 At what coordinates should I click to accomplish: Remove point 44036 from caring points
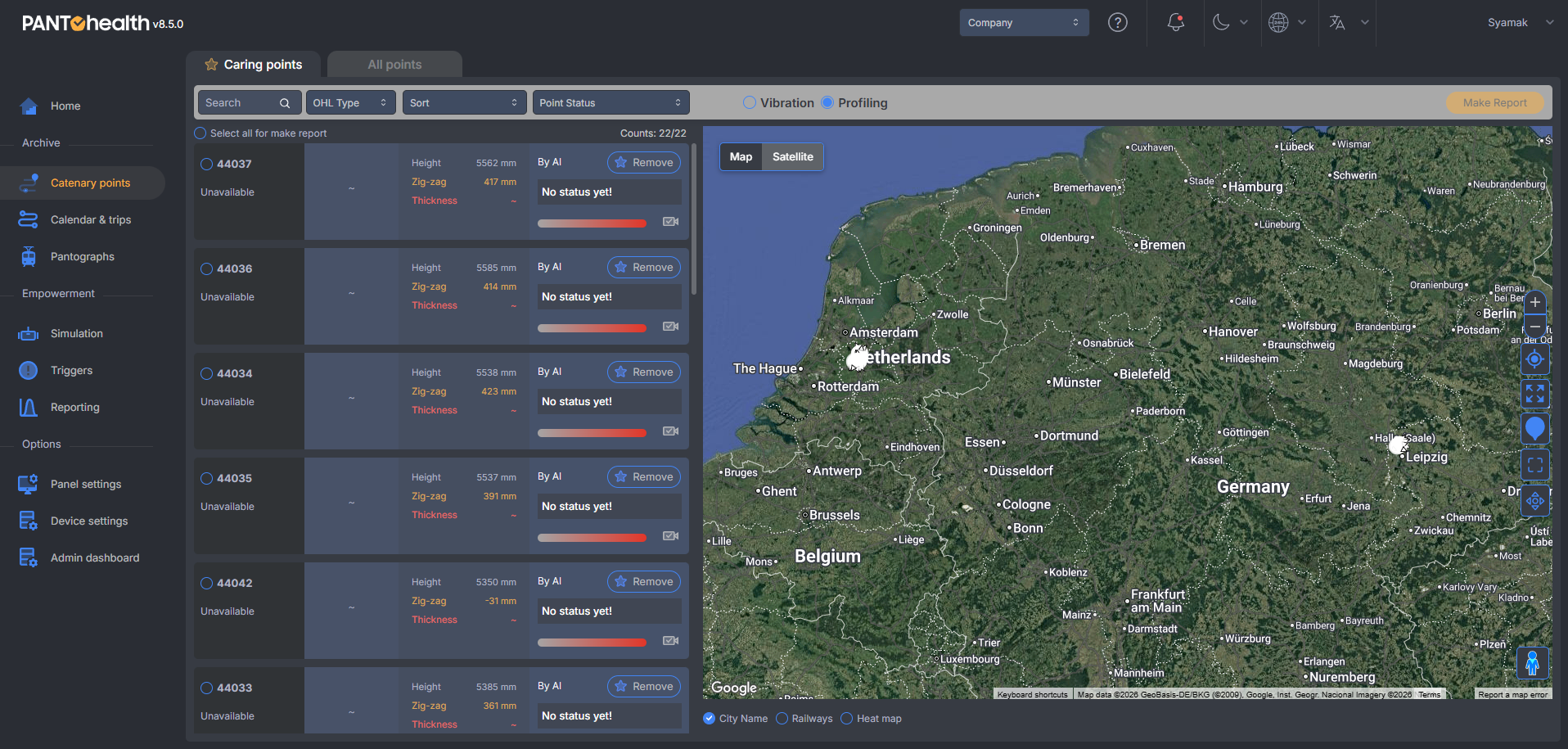[644, 268]
